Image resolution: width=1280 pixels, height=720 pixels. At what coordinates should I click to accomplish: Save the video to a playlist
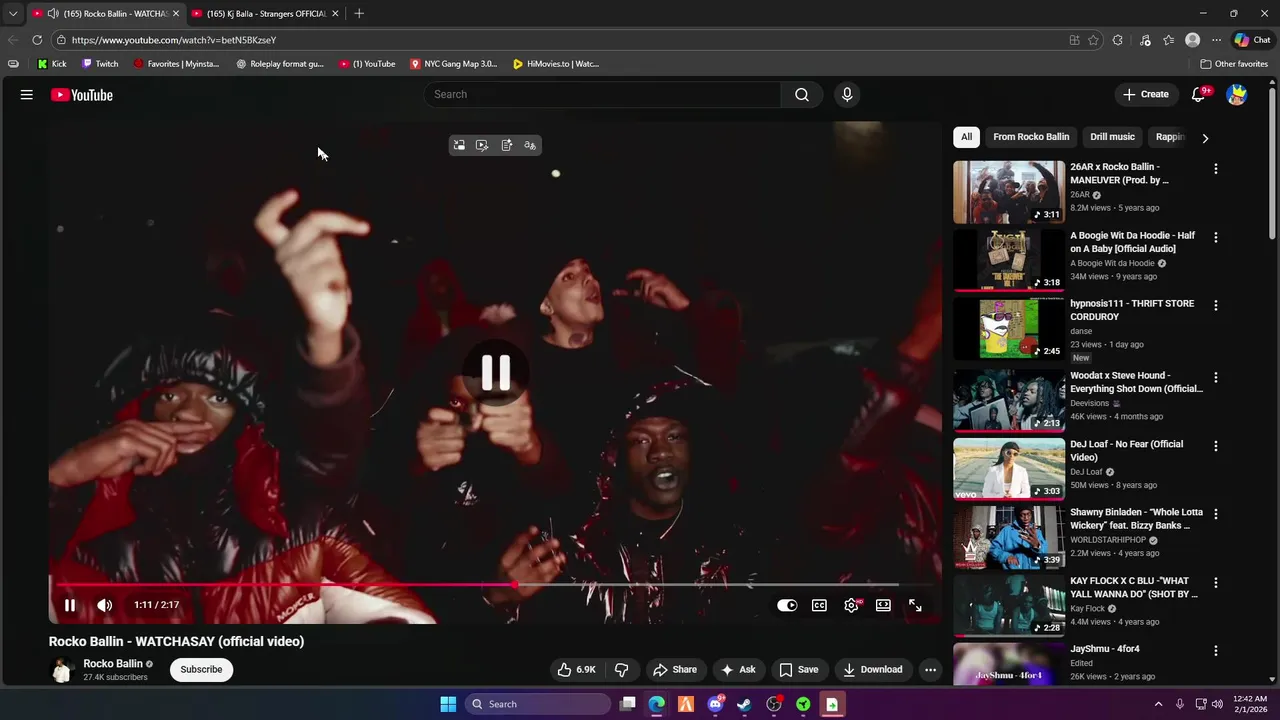click(x=798, y=670)
